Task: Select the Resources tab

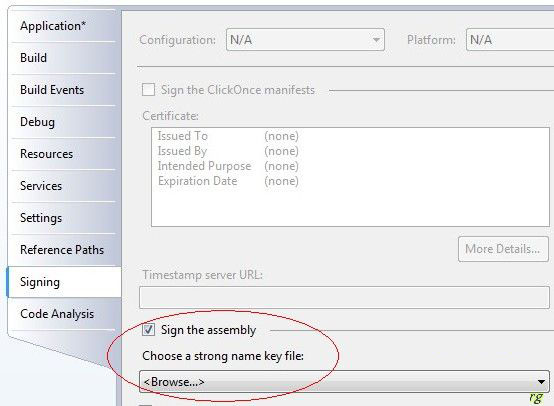Action: click(x=63, y=154)
